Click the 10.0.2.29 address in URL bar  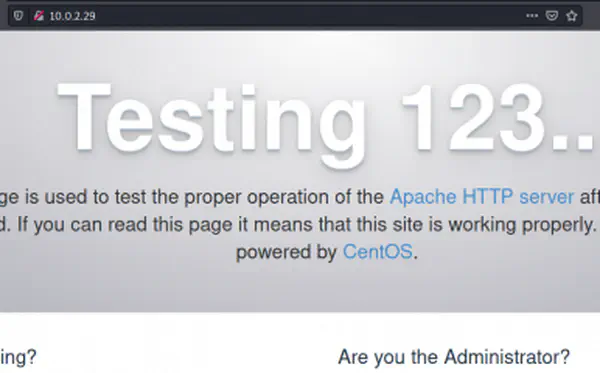click(x=72, y=16)
